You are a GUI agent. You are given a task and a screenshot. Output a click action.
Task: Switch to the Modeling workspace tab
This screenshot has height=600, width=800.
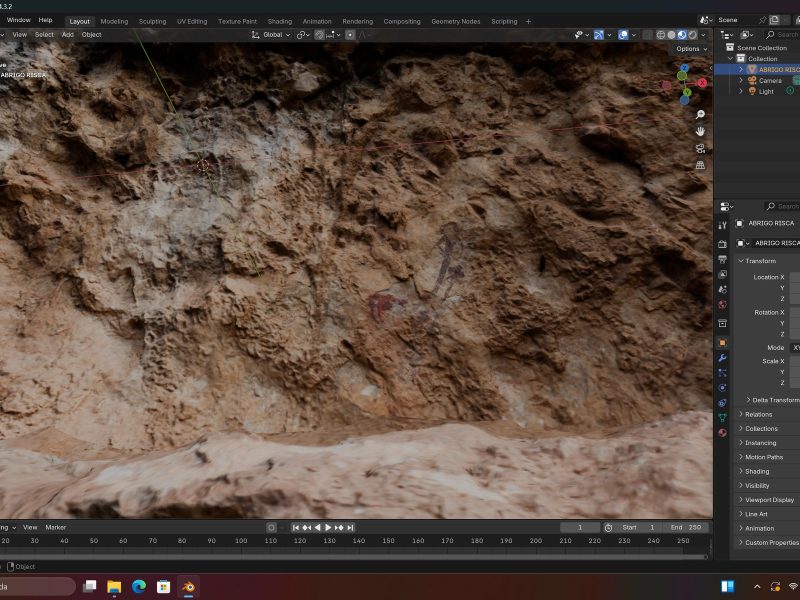click(114, 21)
